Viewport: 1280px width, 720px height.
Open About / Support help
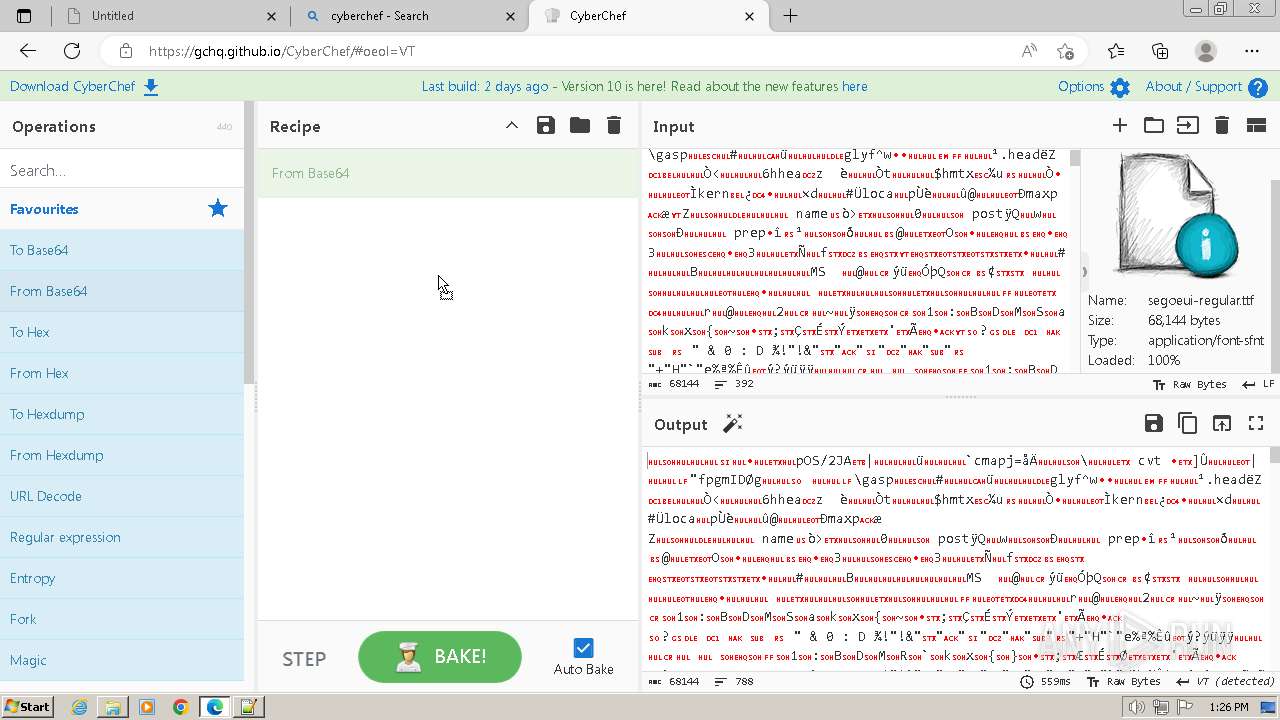[x=1206, y=87]
